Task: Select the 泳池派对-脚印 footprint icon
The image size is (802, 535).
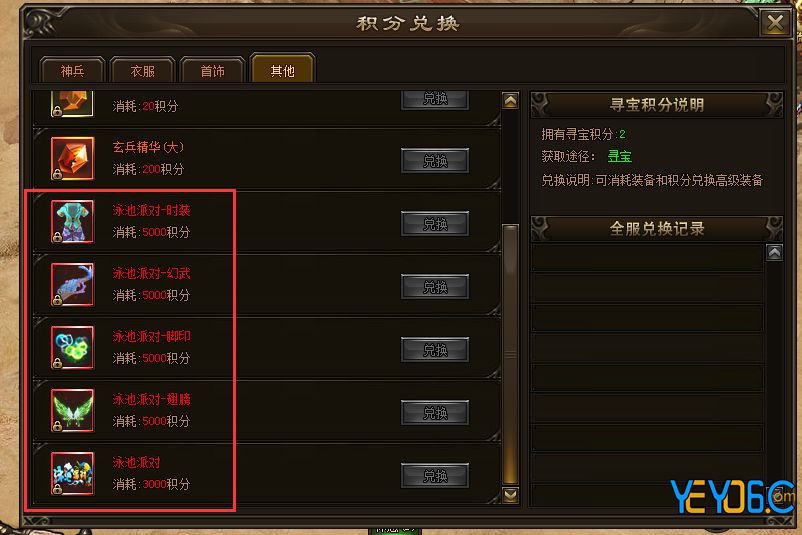Action: pyautogui.click(x=72, y=347)
